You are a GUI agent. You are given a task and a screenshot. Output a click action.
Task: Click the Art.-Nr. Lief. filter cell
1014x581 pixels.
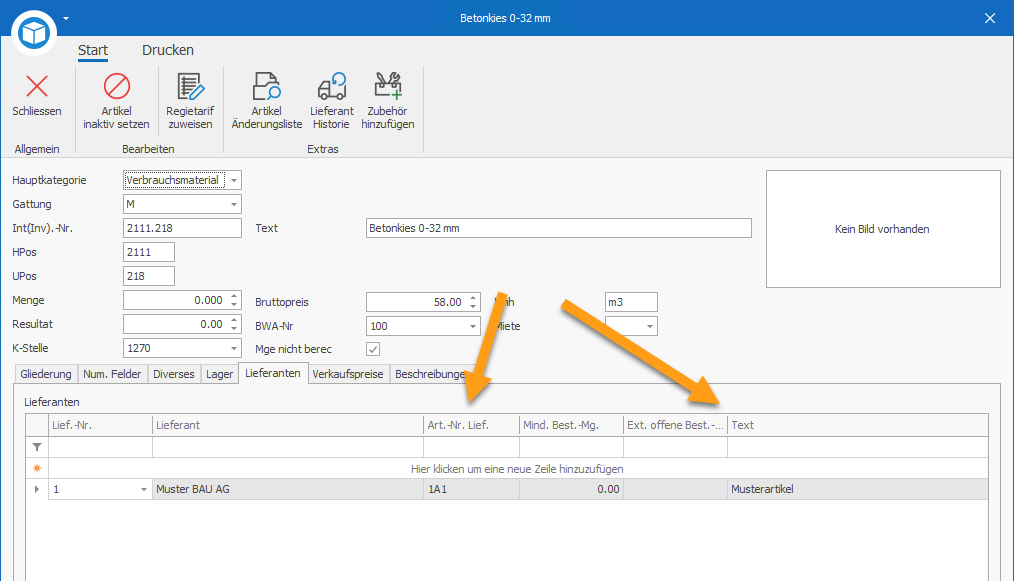[x=471, y=447]
